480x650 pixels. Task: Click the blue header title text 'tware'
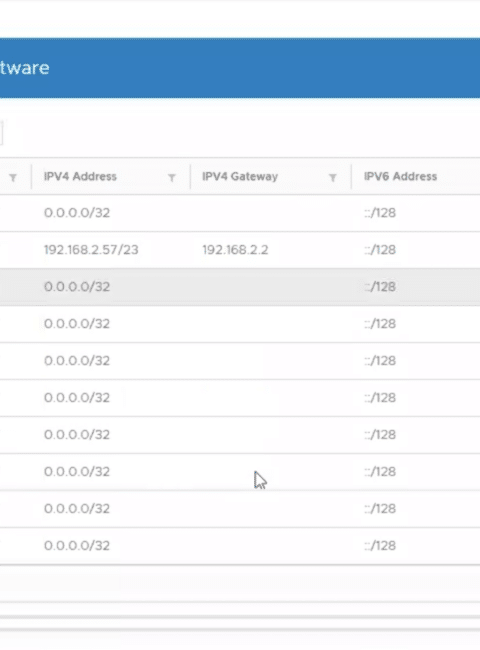(x=24, y=68)
